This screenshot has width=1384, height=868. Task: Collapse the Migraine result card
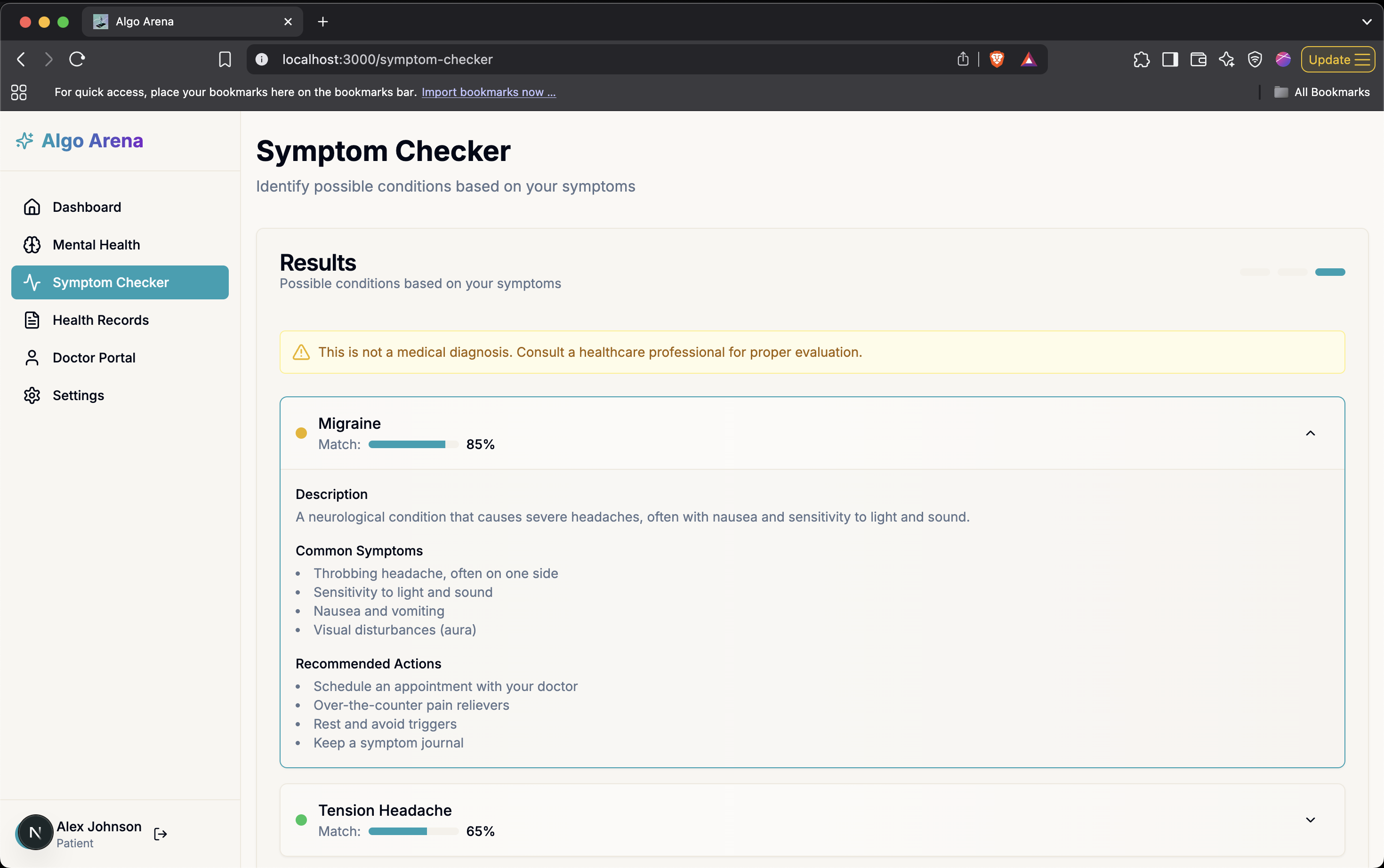click(x=1310, y=434)
